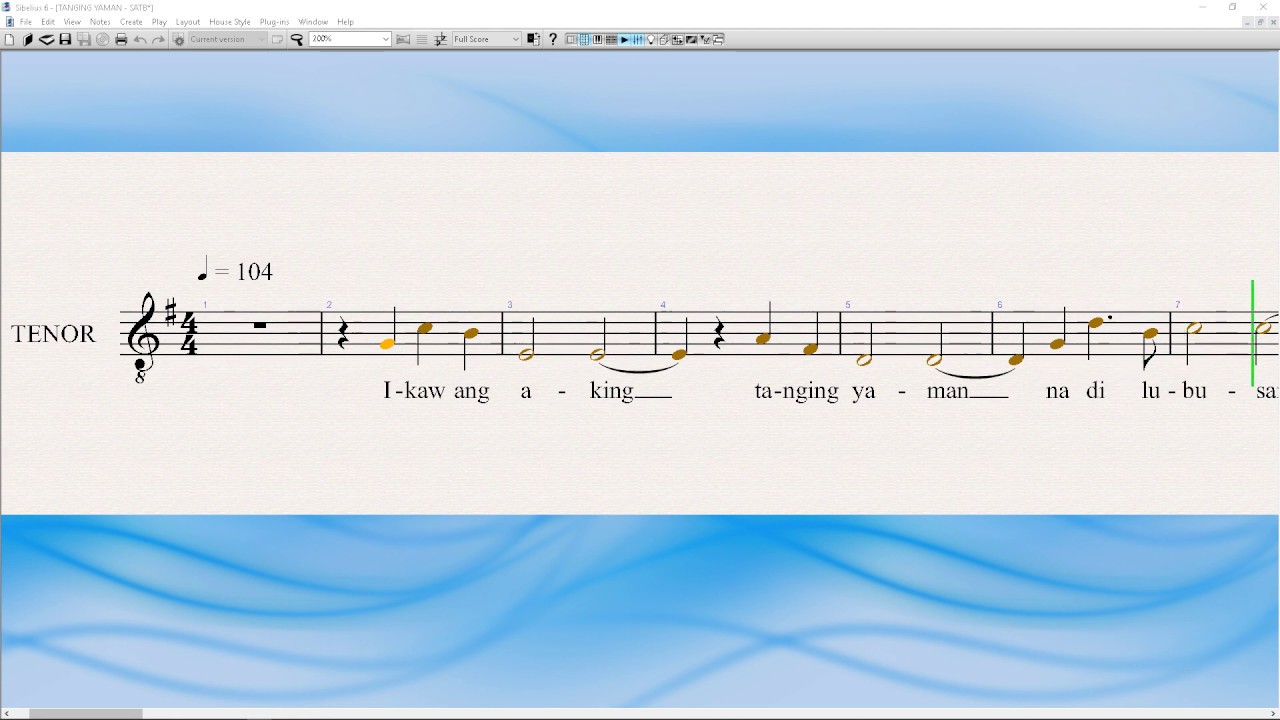Click the scroll left arrow
The width and height of the screenshot is (1280, 720).
click(6, 714)
